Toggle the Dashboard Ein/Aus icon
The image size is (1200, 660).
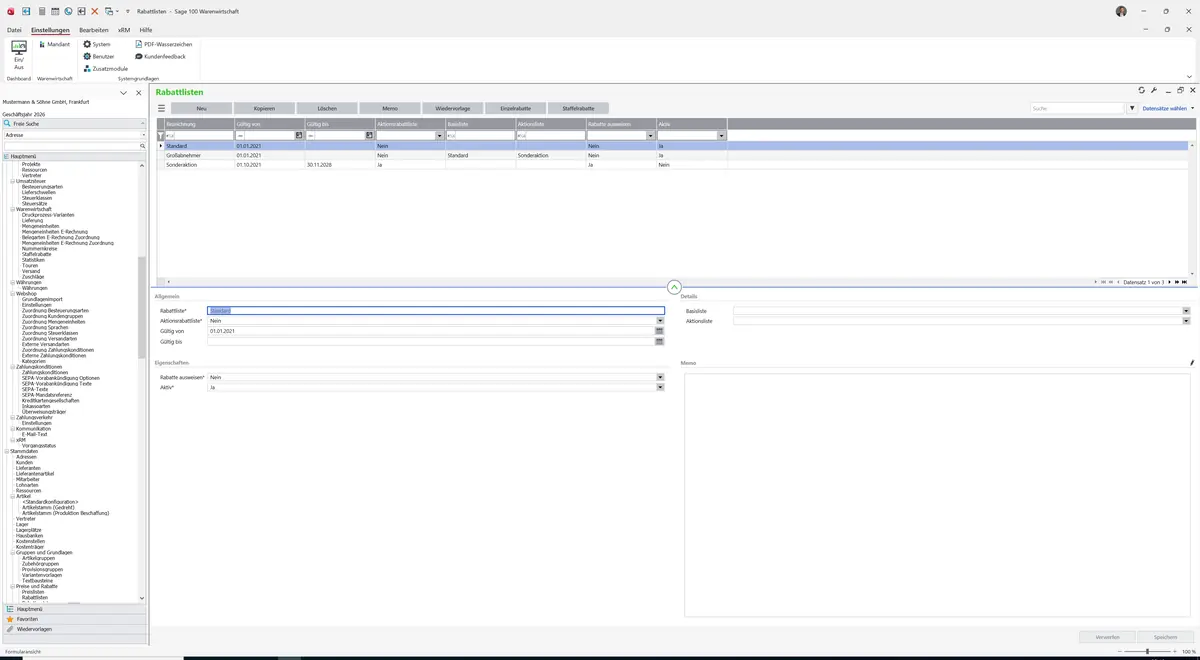18,55
